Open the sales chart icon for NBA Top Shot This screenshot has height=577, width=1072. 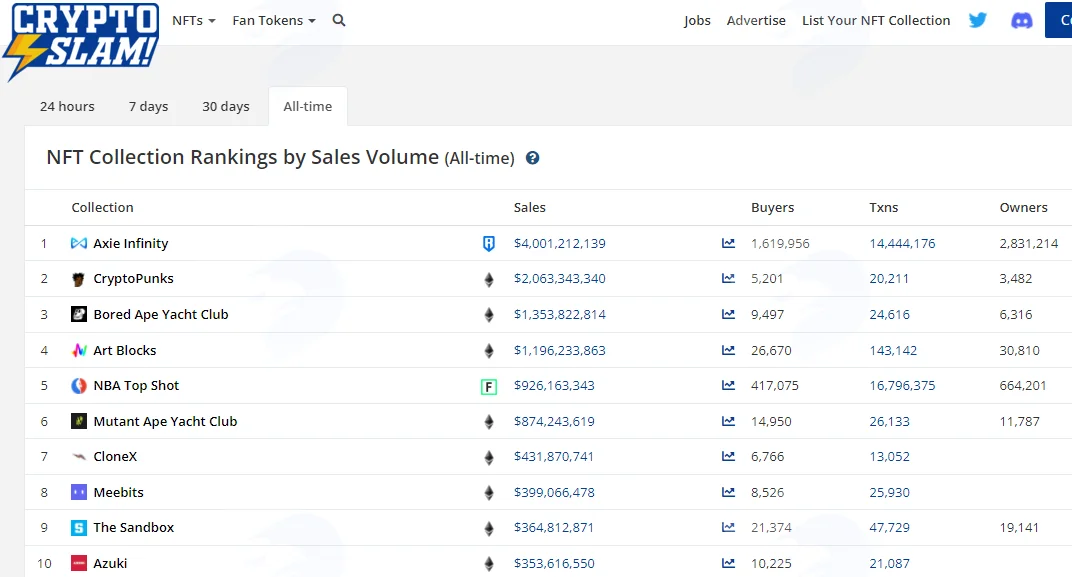728,386
